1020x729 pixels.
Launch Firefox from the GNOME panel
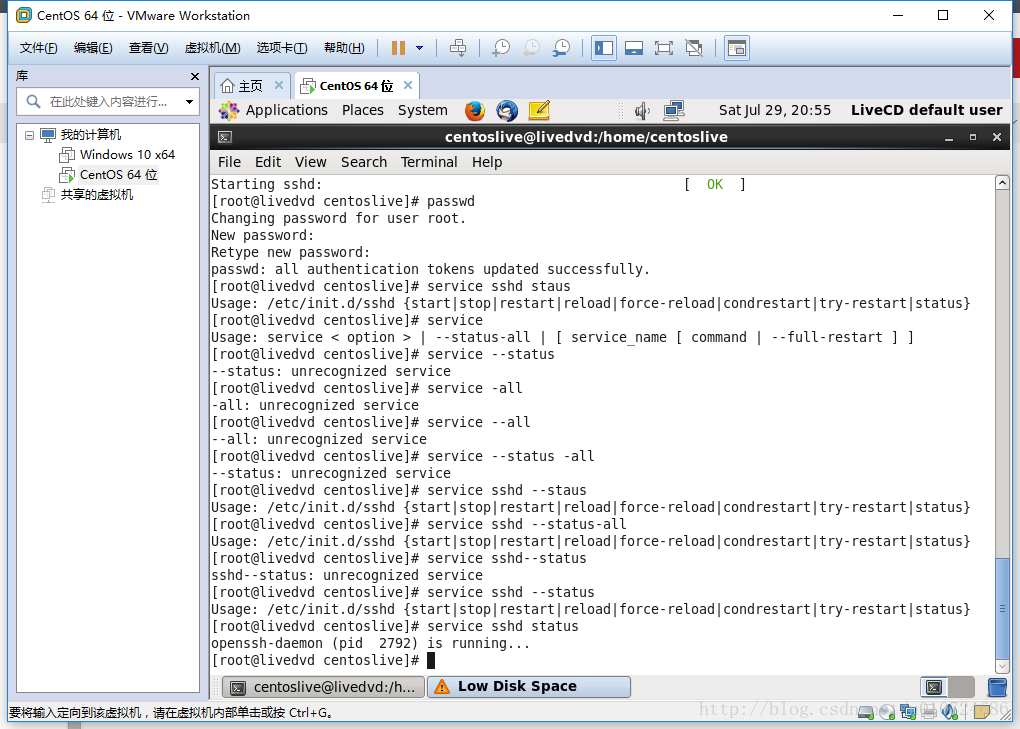(x=475, y=111)
